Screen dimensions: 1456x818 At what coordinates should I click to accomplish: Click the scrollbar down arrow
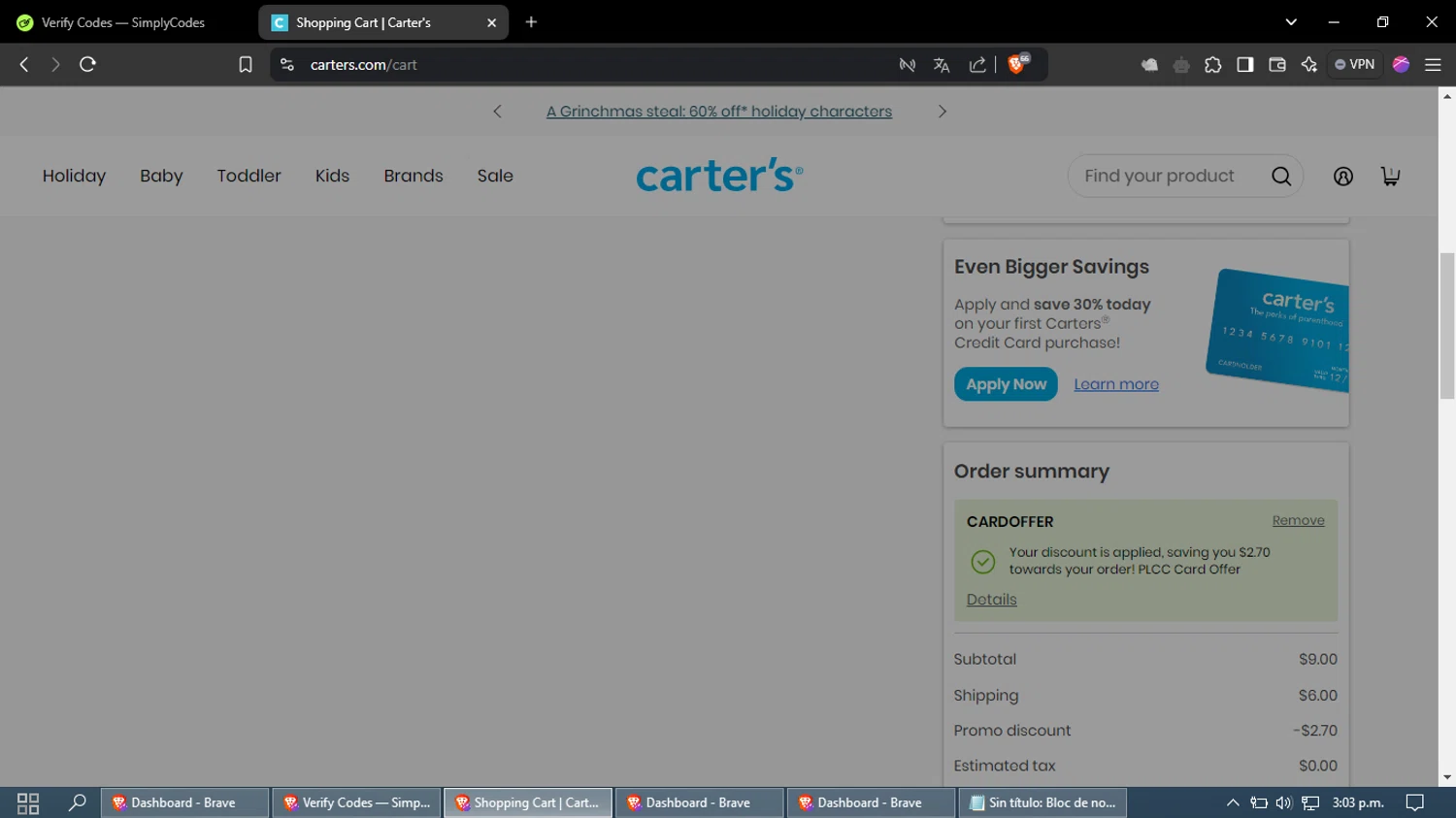pos(1447,777)
